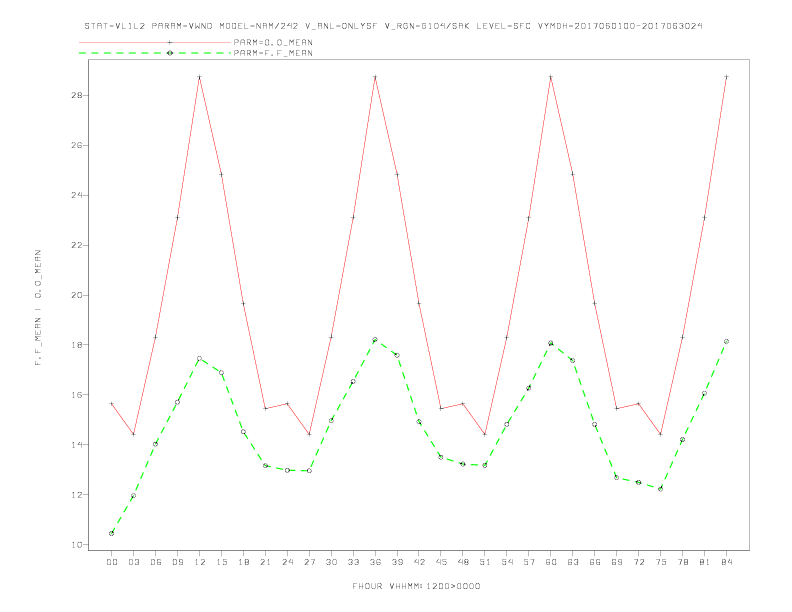Screen dimensions: 792x612
Task: Click the y-axis tick label 24
Action: (76, 195)
